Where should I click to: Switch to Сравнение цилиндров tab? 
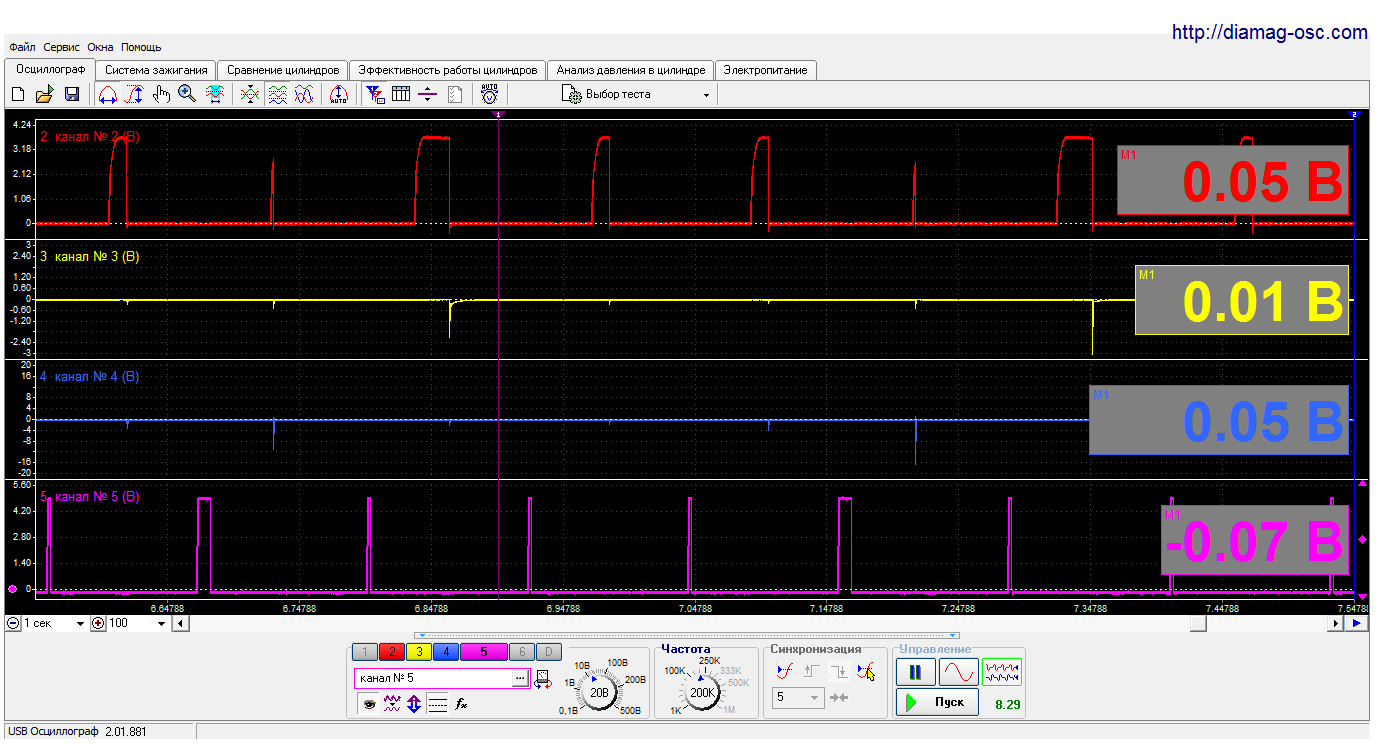tap(283, 70)
